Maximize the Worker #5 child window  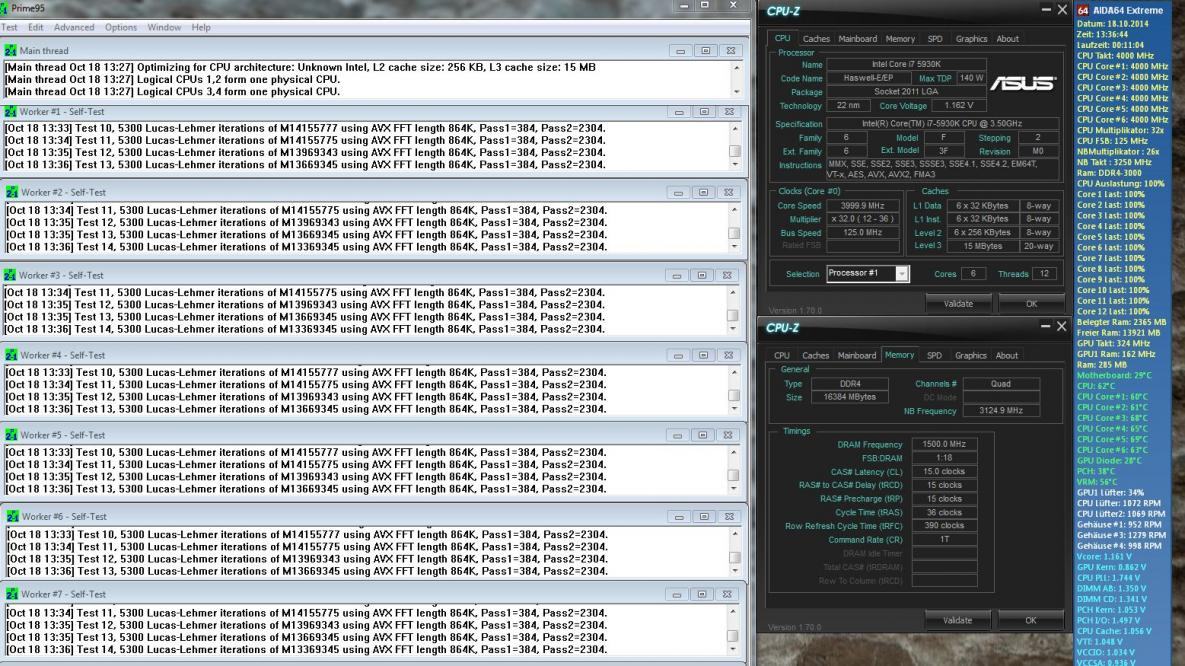[x=703, y=435]
